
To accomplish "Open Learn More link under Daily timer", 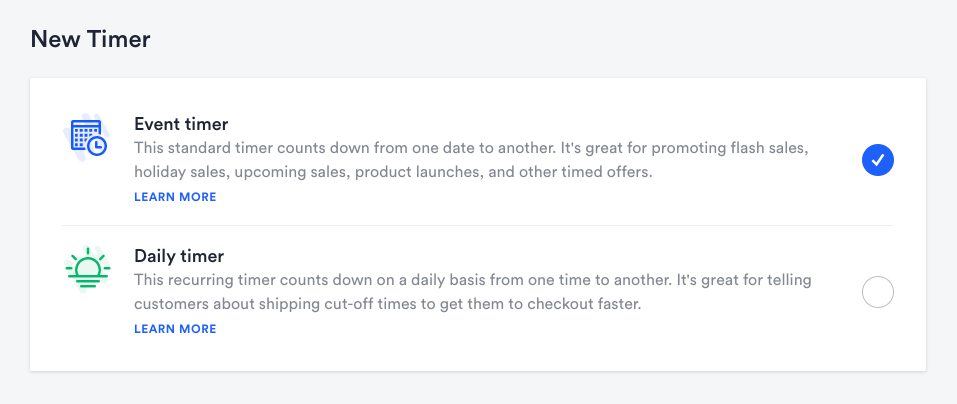I will click(175, 329).
